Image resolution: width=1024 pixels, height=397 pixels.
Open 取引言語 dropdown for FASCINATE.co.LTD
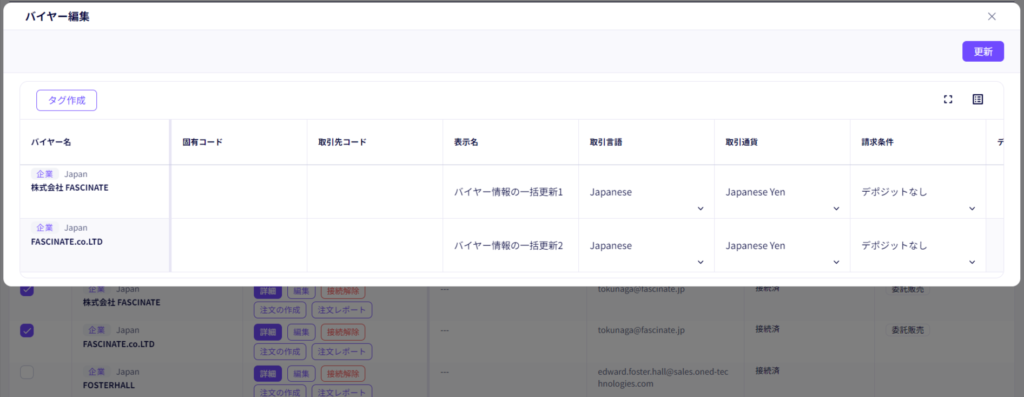point(647,246)
